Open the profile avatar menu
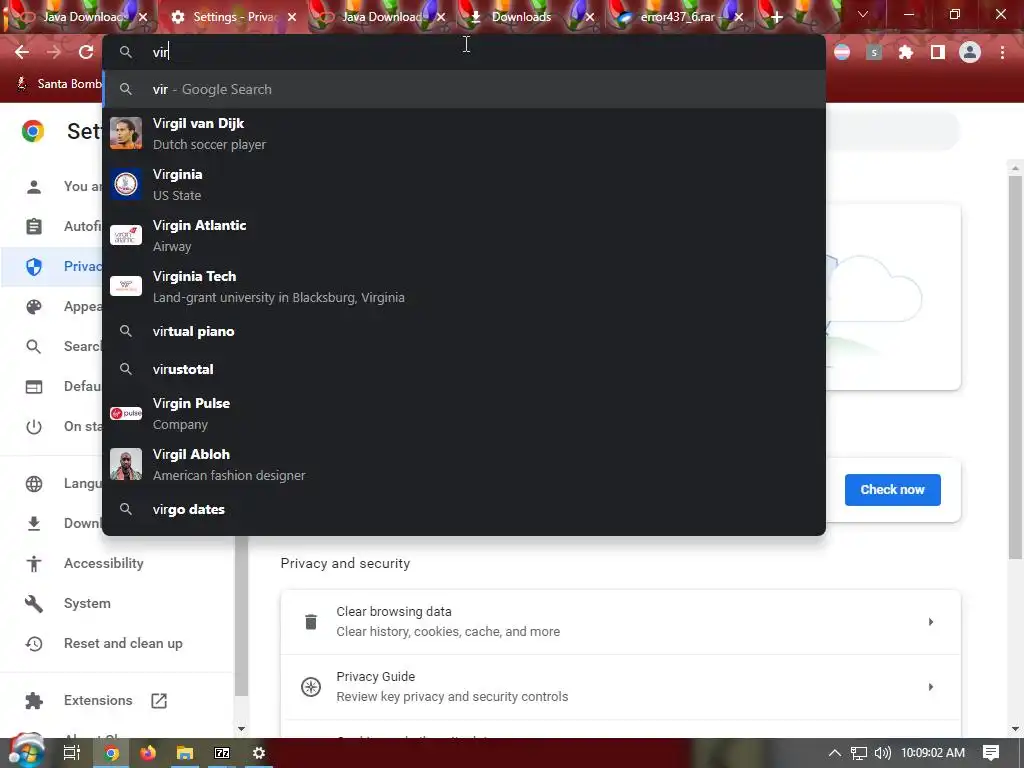 [x=970, y=52]
